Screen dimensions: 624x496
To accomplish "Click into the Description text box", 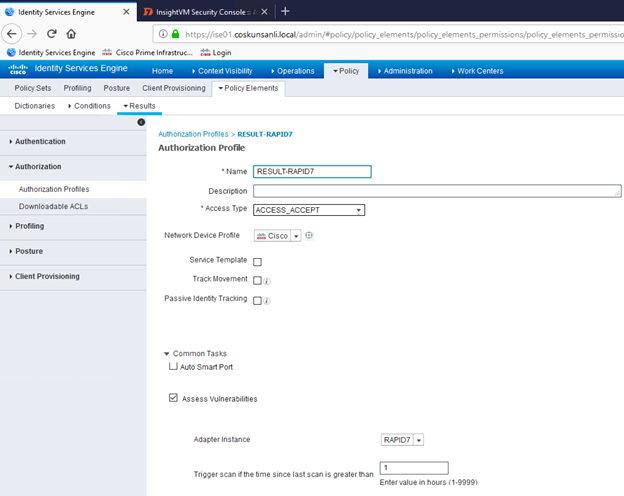I will [437, 191].
